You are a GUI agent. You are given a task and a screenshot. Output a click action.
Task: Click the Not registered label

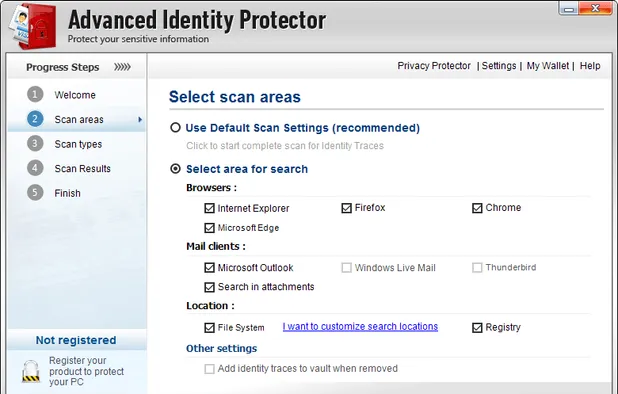pos(76,340)
